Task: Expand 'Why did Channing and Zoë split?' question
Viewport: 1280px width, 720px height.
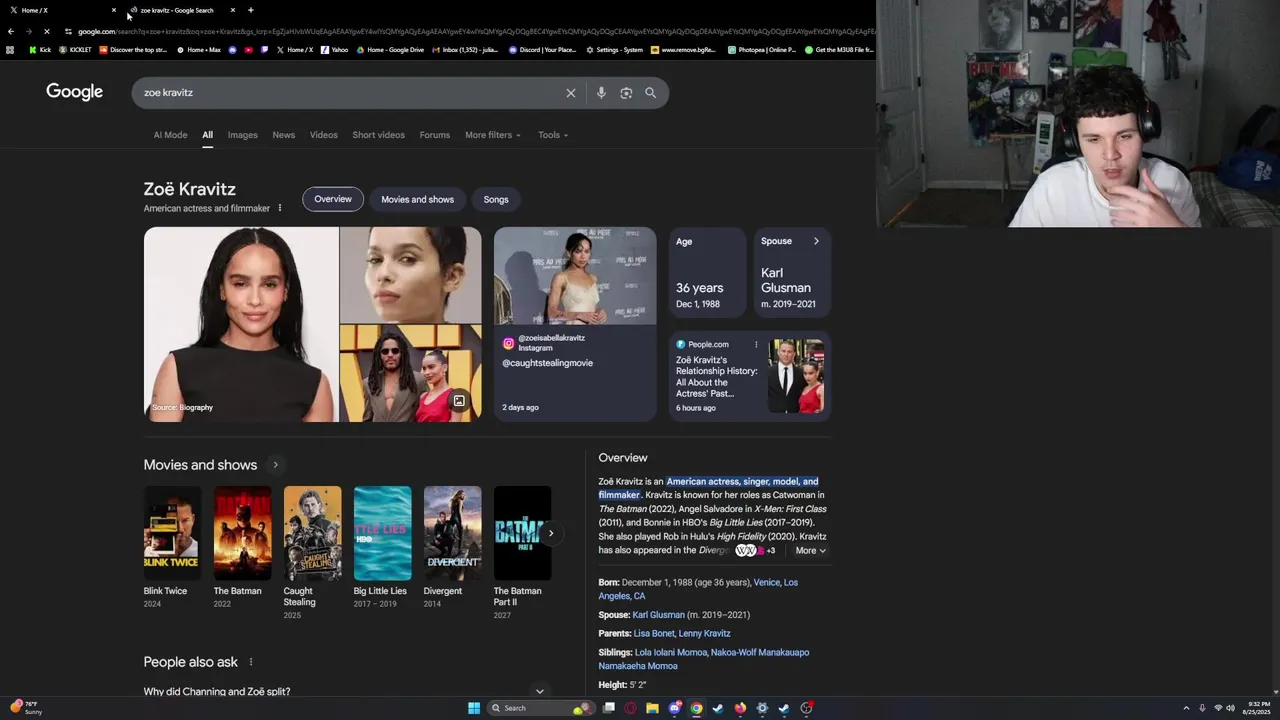Action: 345,691
